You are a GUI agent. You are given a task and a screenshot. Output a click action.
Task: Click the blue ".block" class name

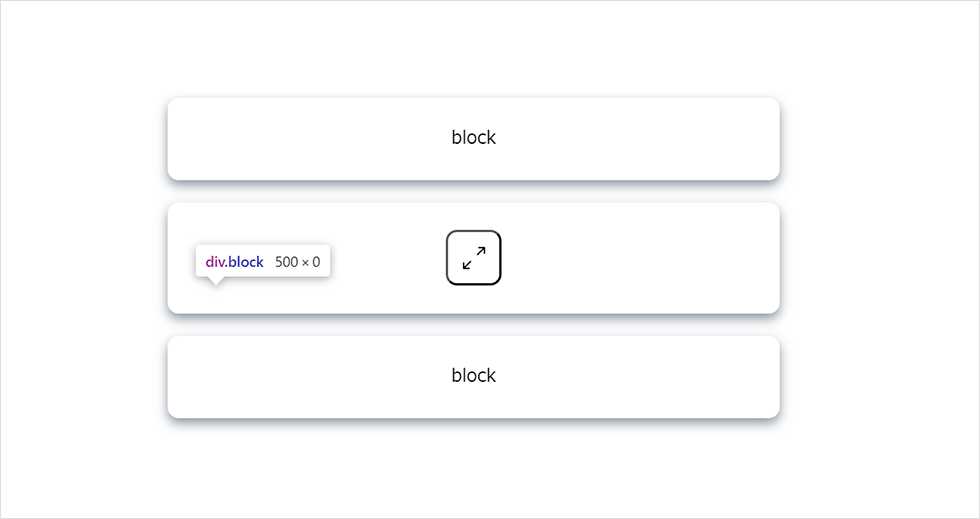245,262
